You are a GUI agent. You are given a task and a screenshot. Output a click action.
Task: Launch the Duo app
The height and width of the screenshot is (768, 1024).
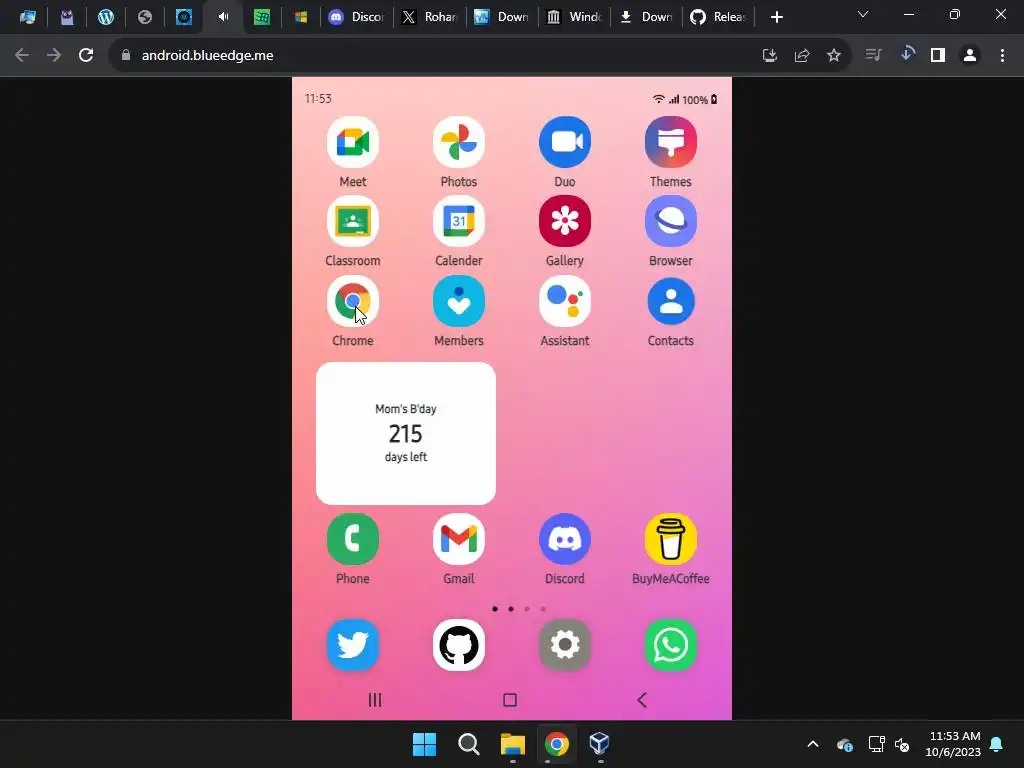(565, 142)
